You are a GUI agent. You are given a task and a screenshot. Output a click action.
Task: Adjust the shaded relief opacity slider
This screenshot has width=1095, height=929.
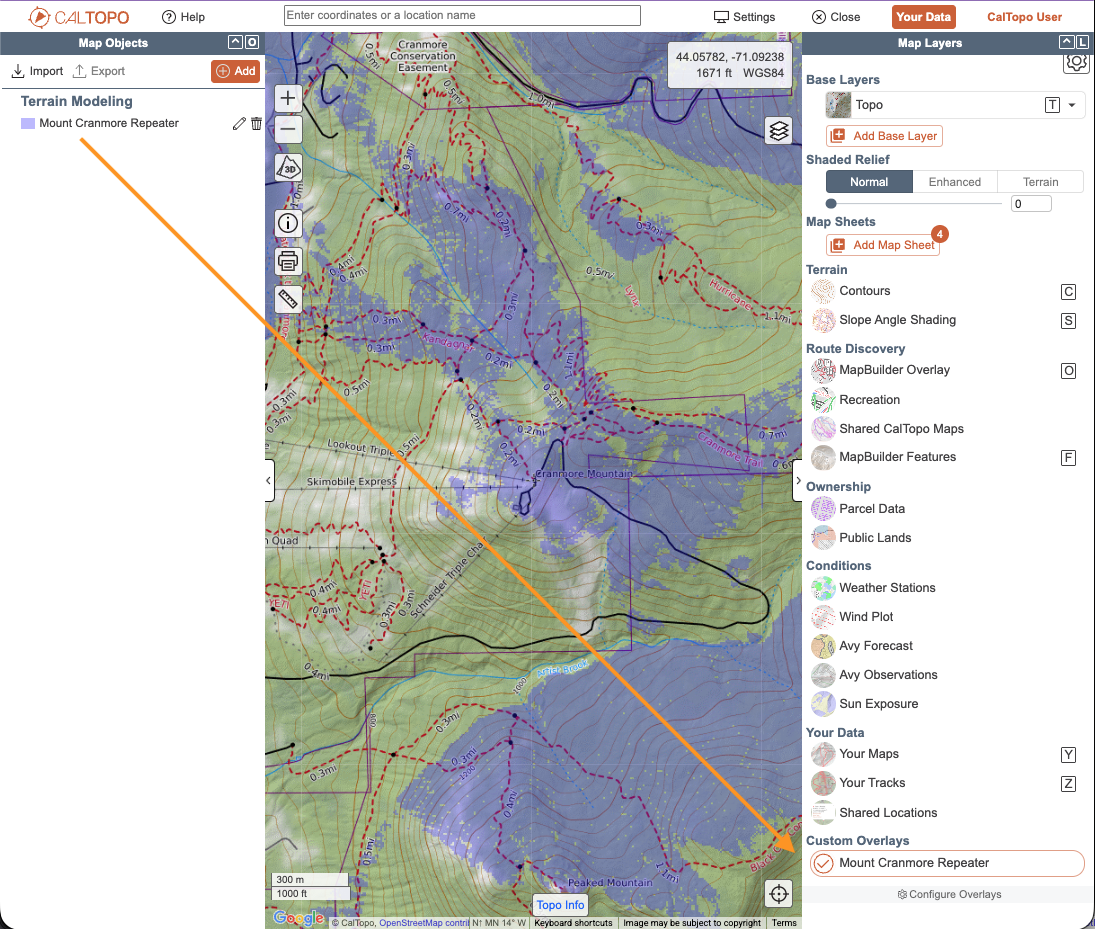point(831,204)
